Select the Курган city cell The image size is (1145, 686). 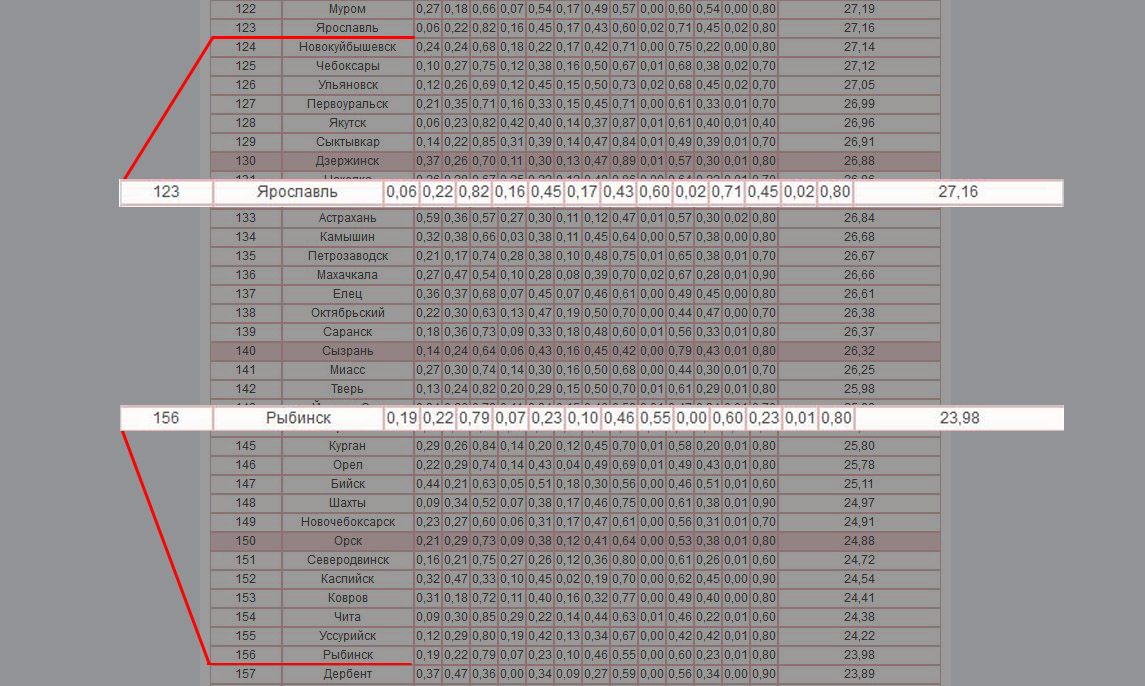(347, 446)
